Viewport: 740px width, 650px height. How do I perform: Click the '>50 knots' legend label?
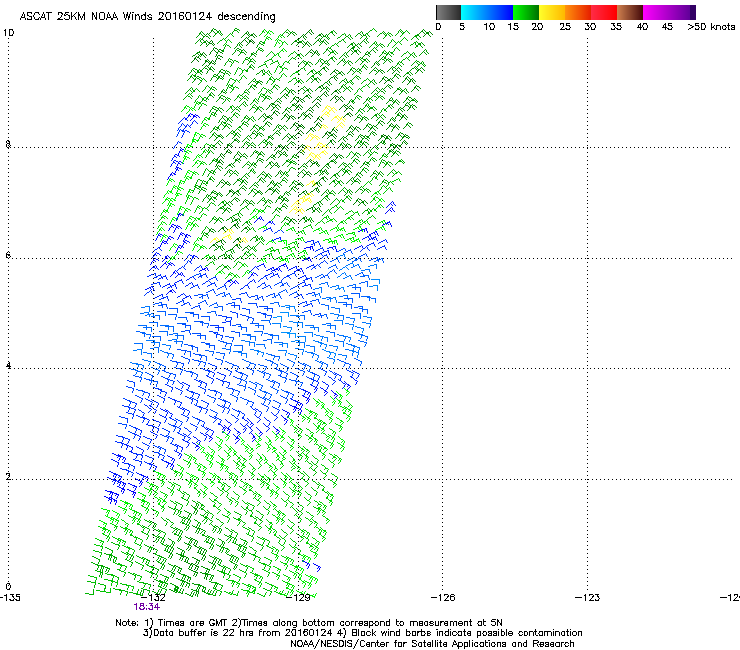pos(711,27)
